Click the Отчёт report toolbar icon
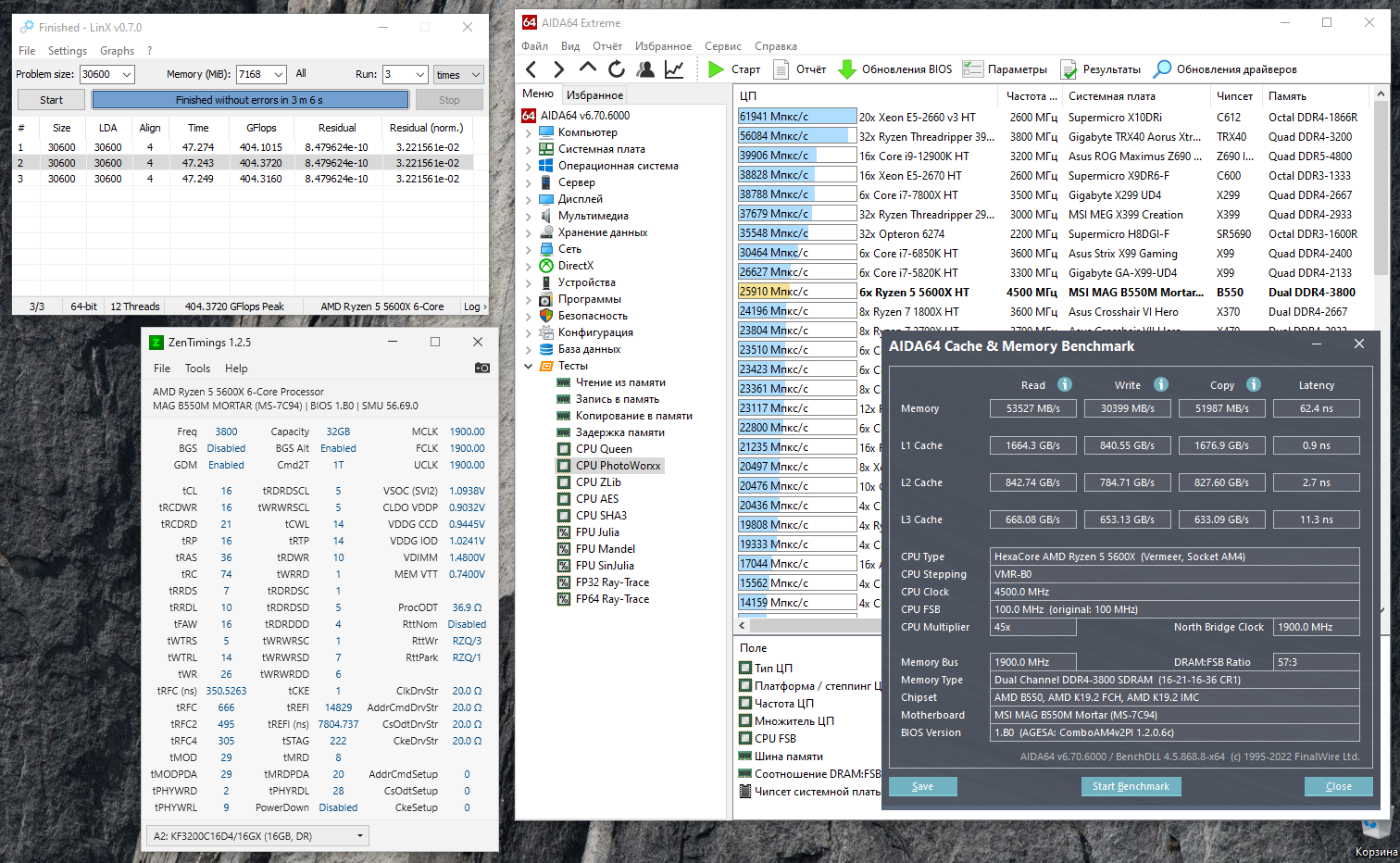 click(781, 69)
